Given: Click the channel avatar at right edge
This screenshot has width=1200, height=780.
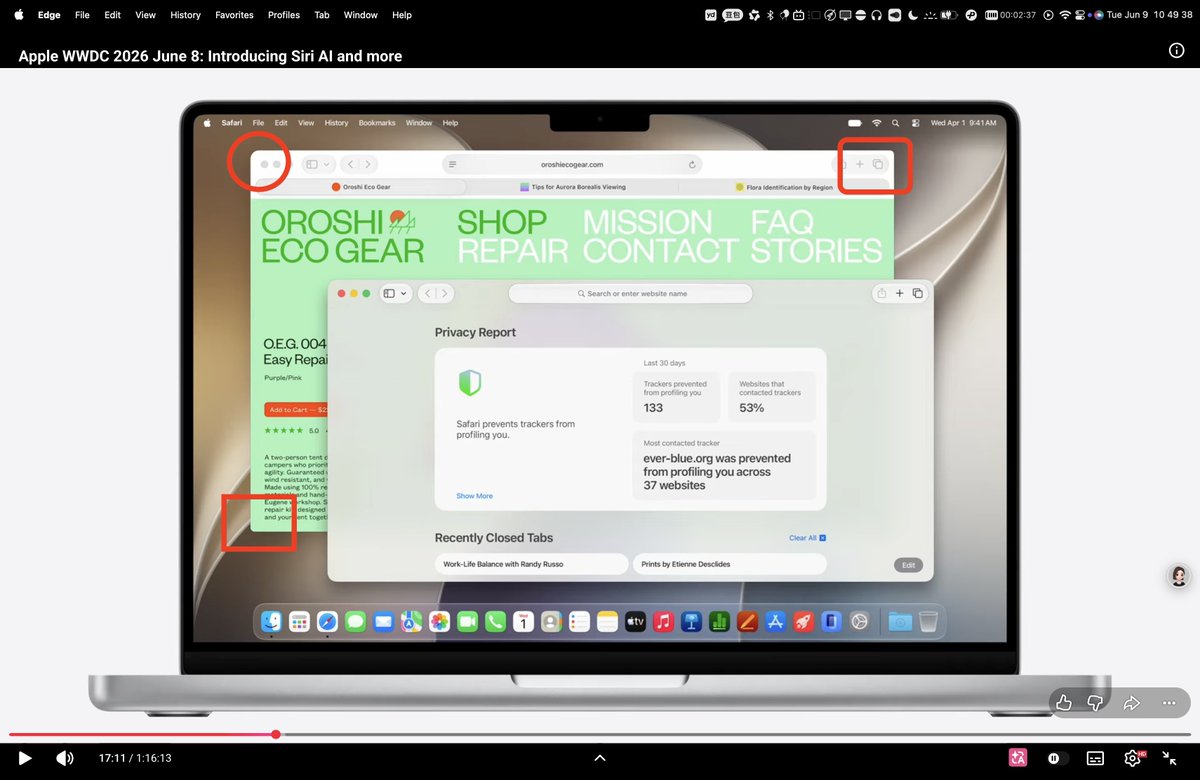Looking at the screenshot, I should [x=1179, y=576].
